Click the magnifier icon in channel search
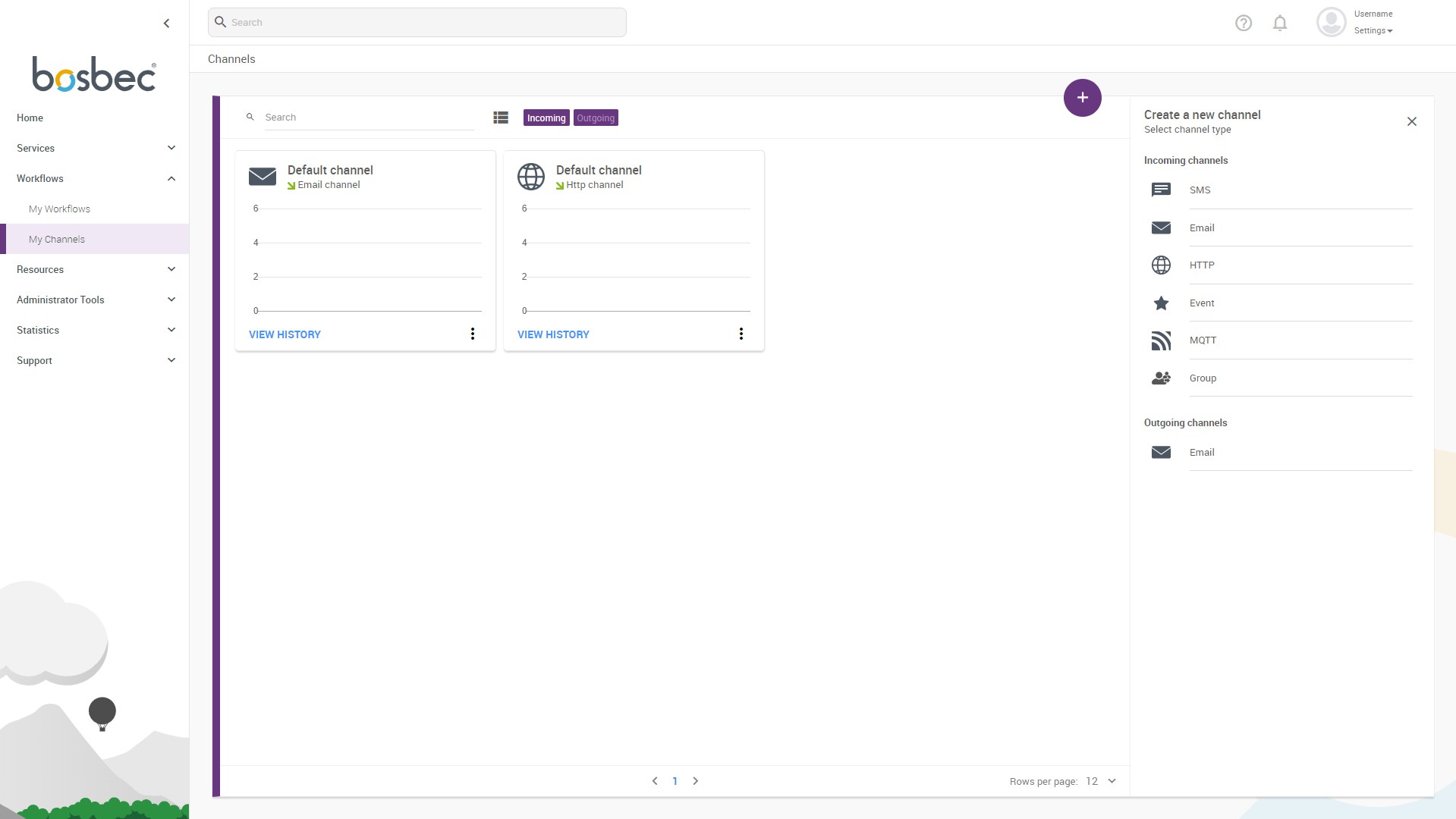 250,117
